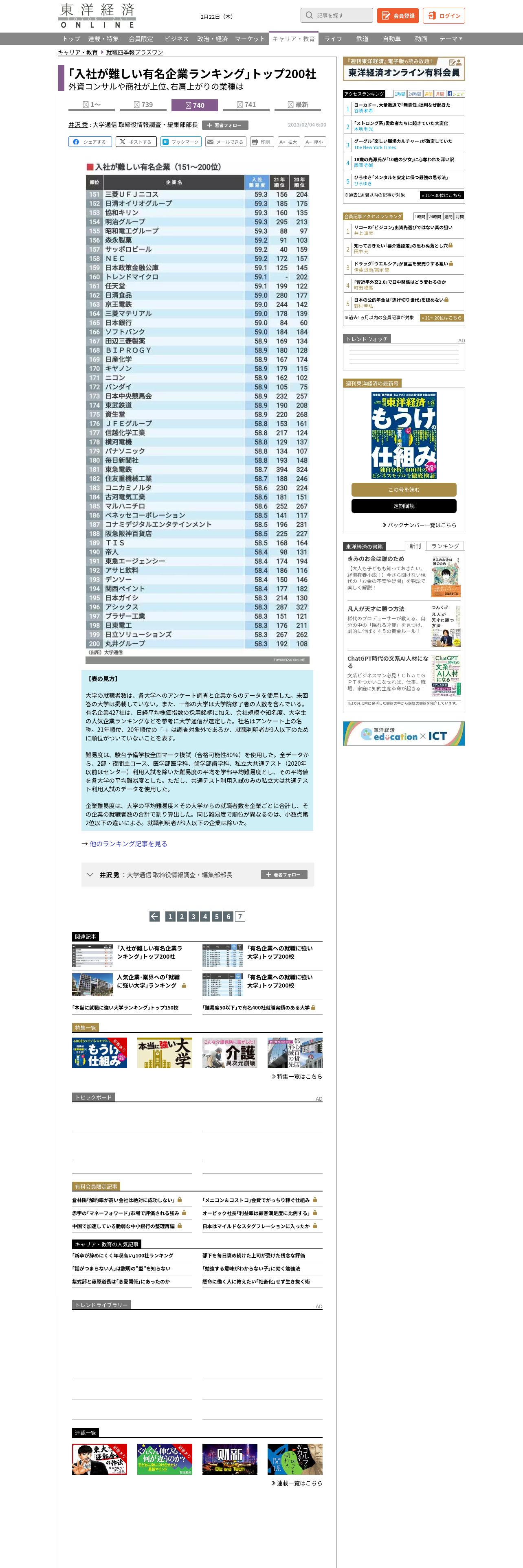
Task: Go to article page tab 741
Action: click(246, 105)
